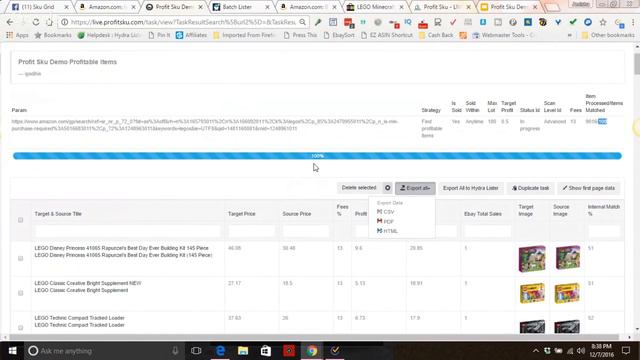Expand the bookmarks bar overflow chevron
The image size is (640, 360).
pos(569,35)
